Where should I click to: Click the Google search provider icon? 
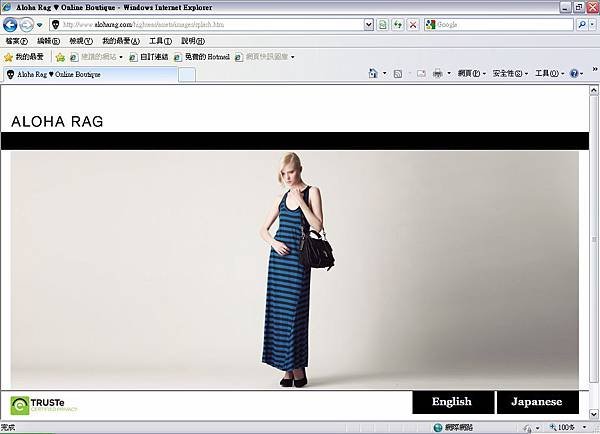[x=430, y=24]
